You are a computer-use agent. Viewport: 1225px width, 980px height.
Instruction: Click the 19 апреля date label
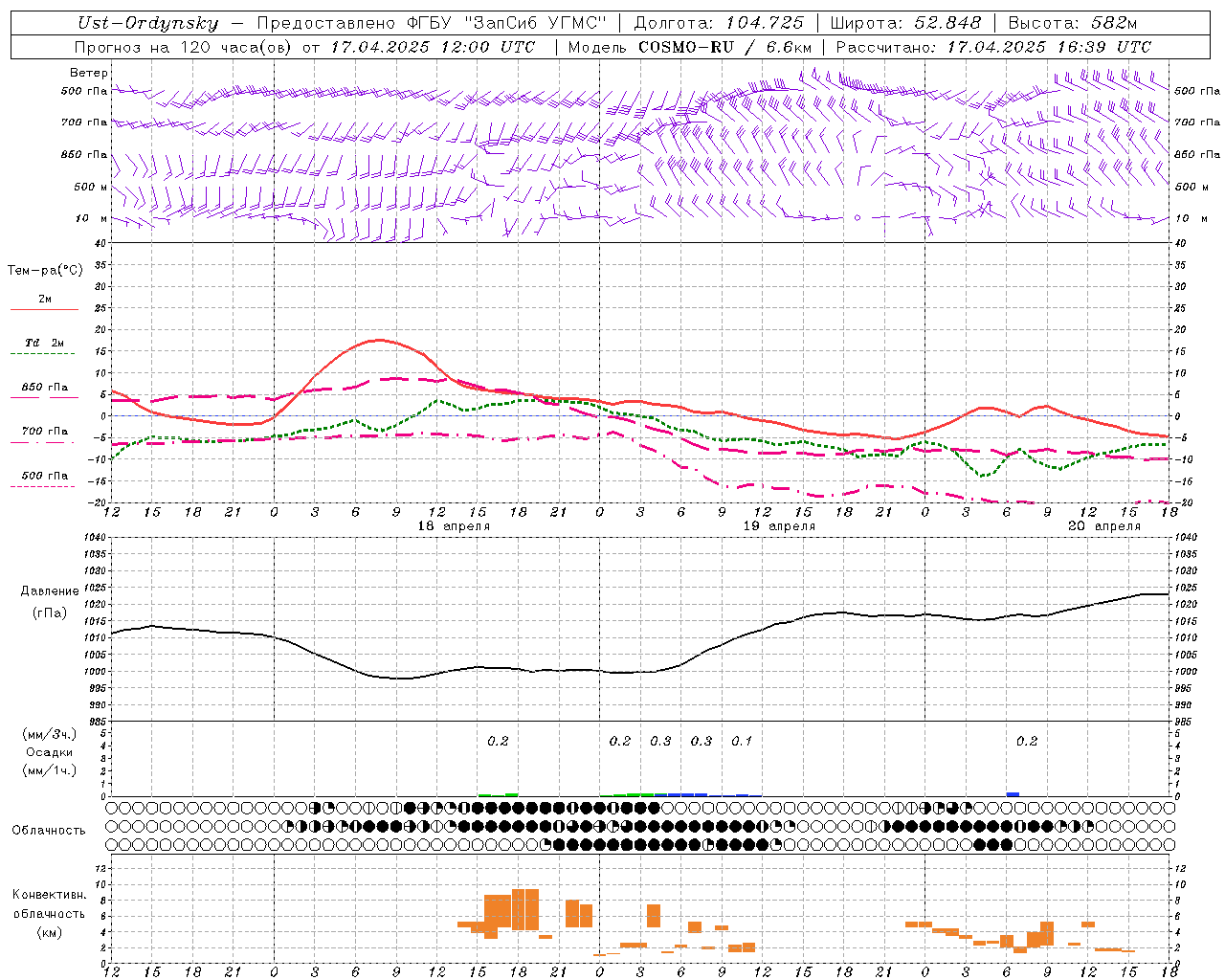[x=779, y=526]
